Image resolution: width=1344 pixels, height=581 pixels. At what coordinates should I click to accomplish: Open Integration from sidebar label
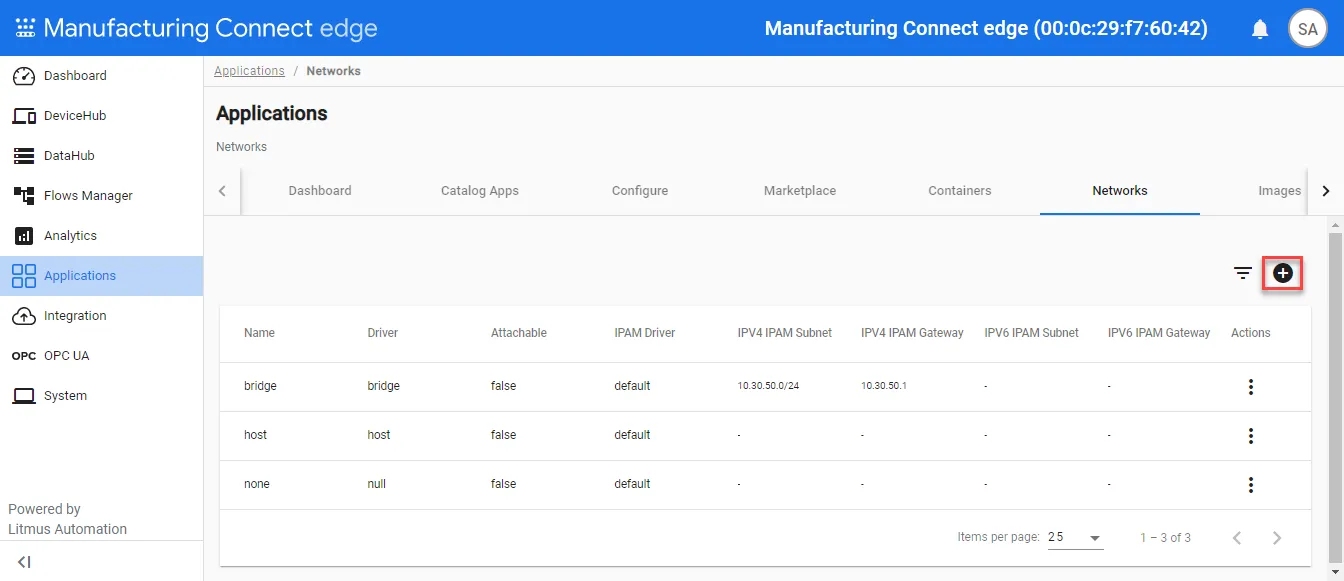click(x=75, y=316)
